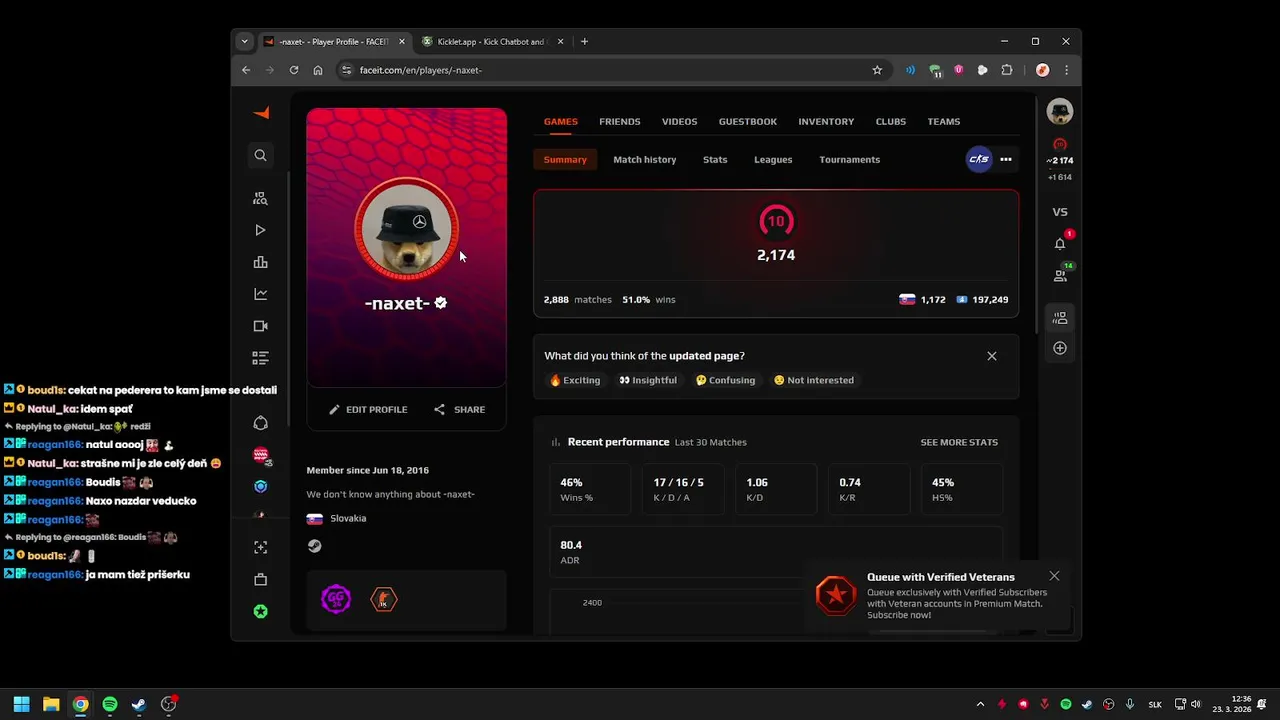Open the CLUBS tab

[x=891, y=121]
